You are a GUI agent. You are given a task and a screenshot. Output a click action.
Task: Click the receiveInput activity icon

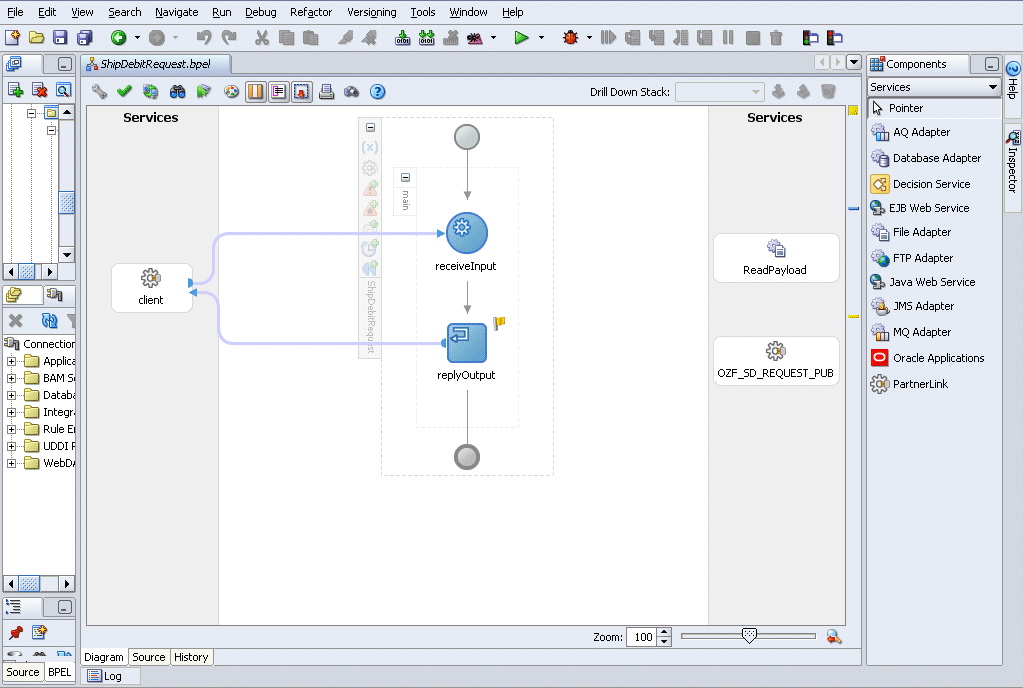pos(467,232)
